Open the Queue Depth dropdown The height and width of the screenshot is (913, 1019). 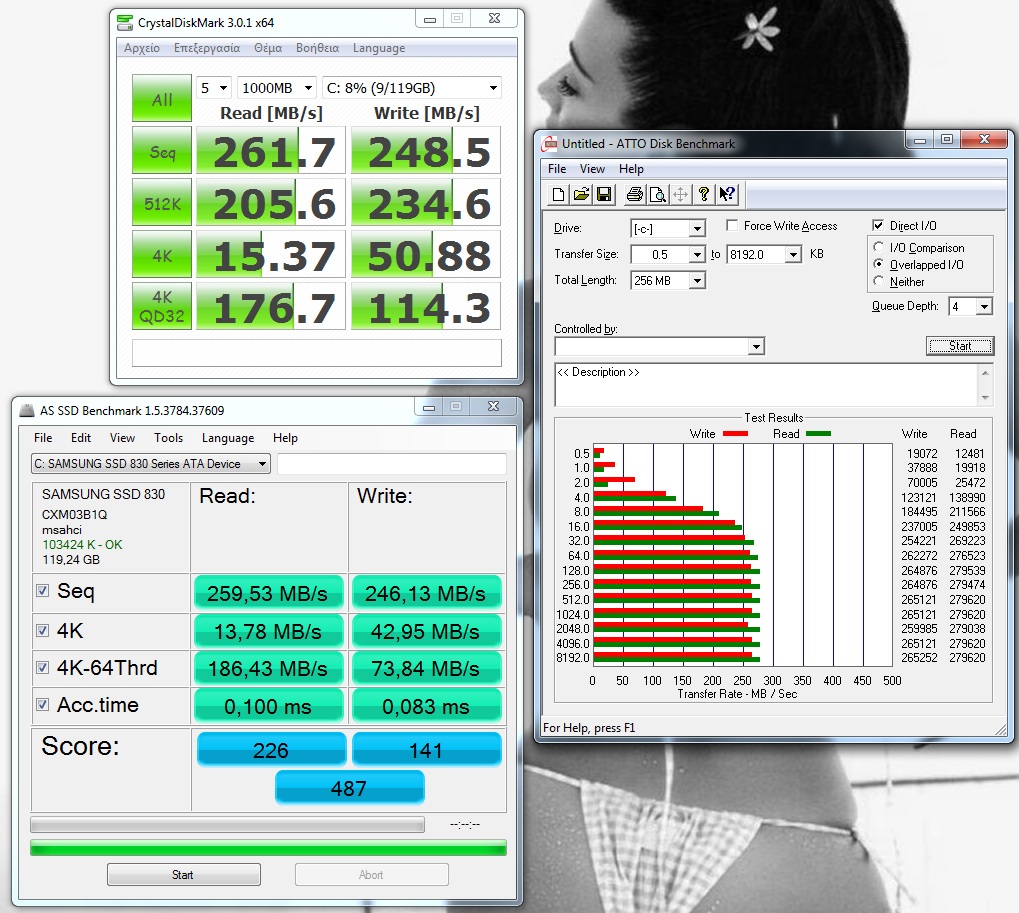tap(985, 307)
